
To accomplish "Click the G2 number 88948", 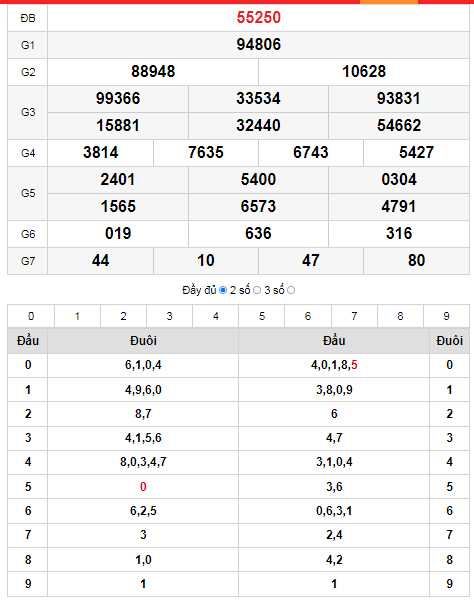I will coord(153,72).
